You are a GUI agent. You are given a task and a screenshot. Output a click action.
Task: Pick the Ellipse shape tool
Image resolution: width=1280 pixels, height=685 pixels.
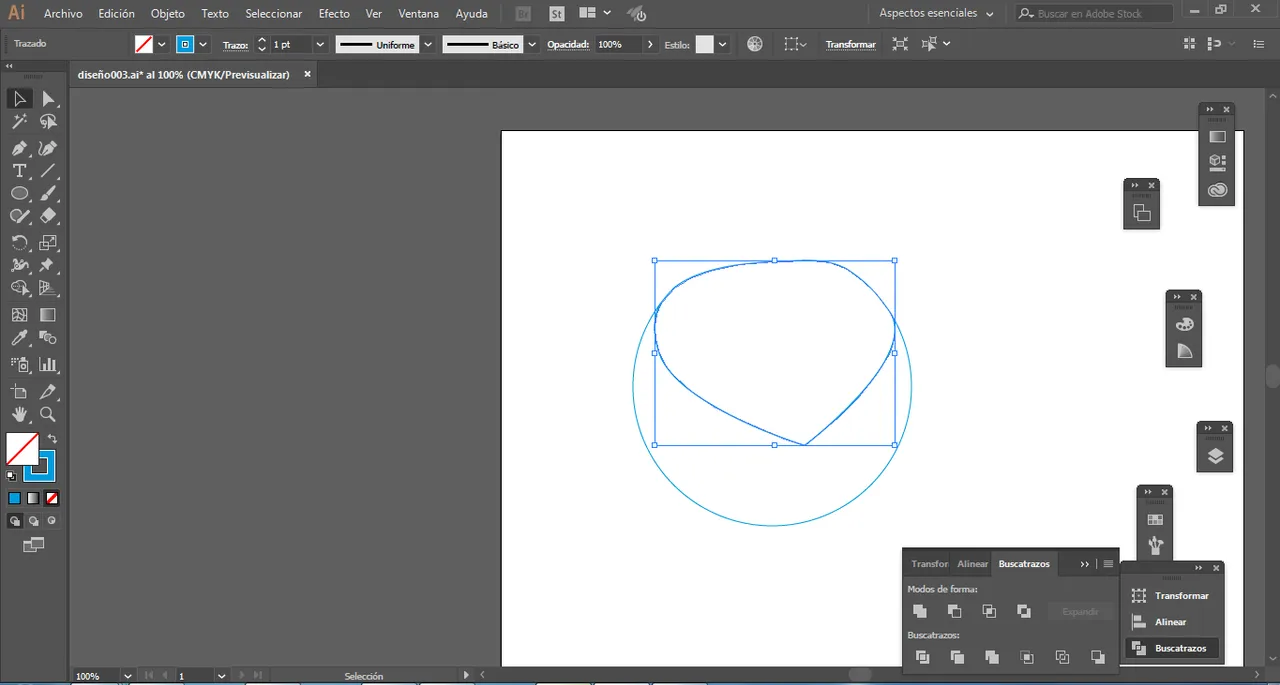pos(19,194)
